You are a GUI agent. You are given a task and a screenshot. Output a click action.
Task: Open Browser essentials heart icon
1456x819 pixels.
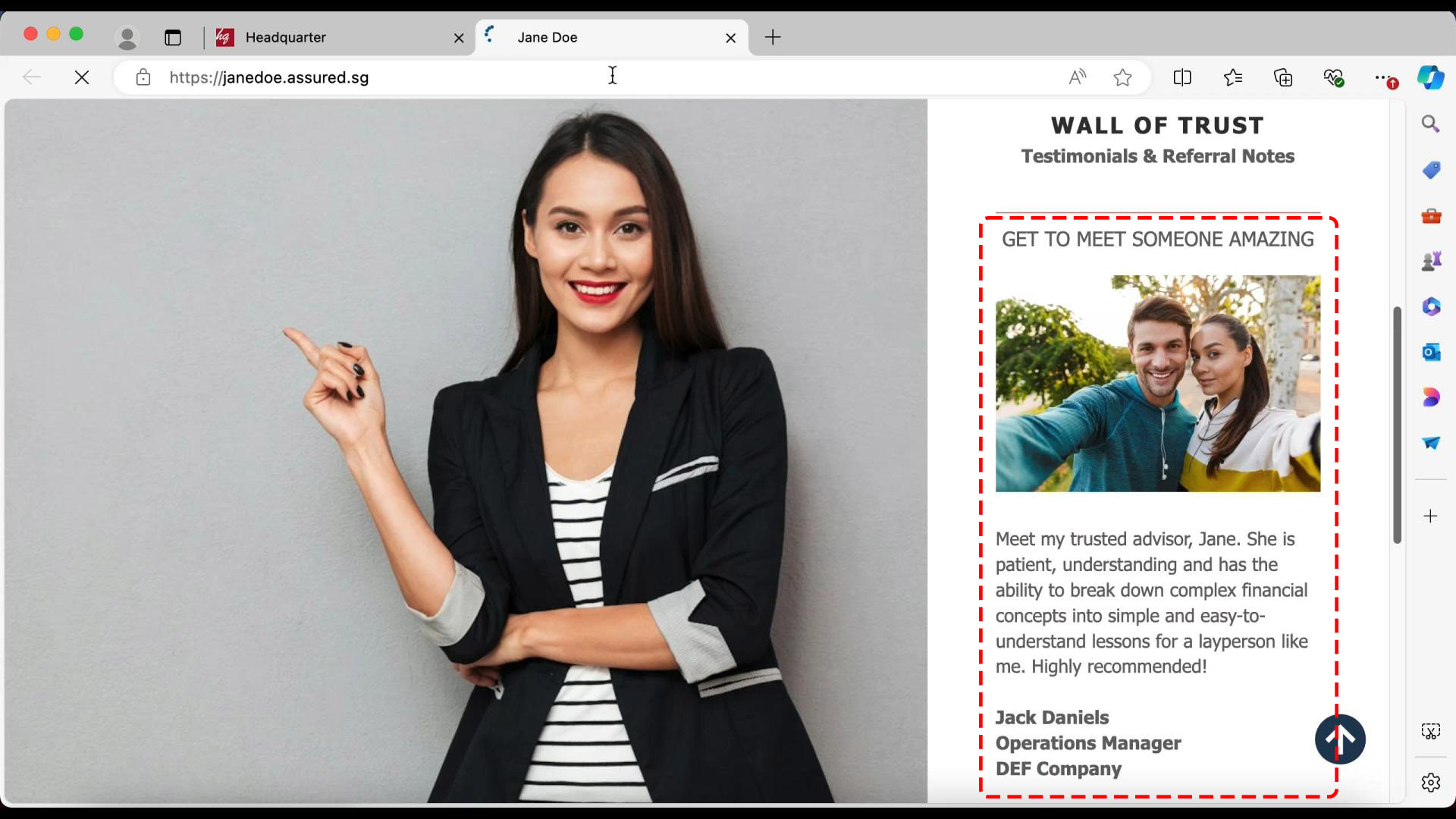pyautogui.click(x=1333, y=77)
